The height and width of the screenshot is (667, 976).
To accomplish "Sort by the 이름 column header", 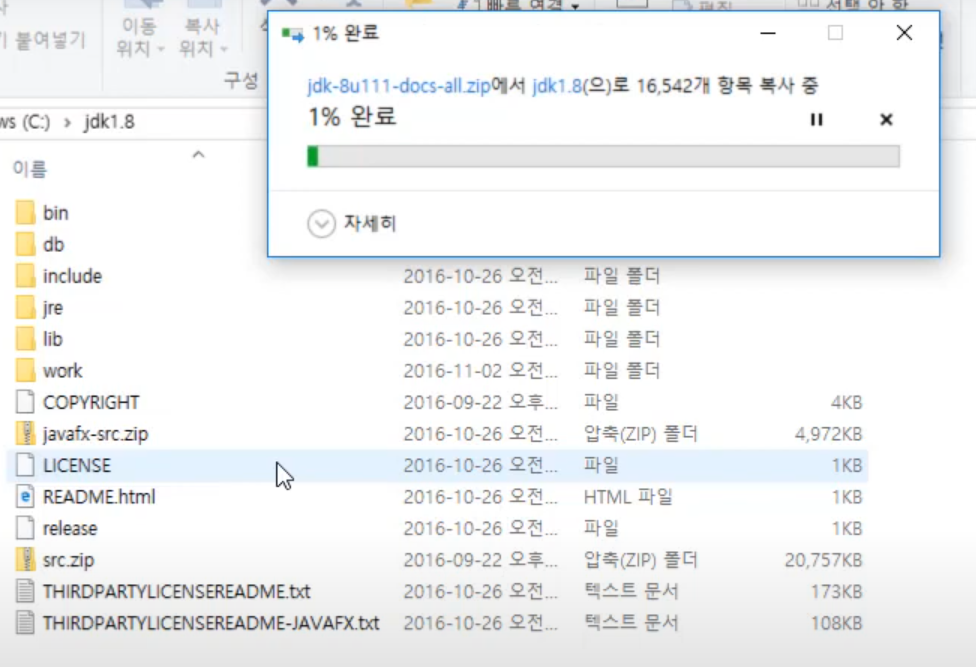I will (x=30, y=169).
